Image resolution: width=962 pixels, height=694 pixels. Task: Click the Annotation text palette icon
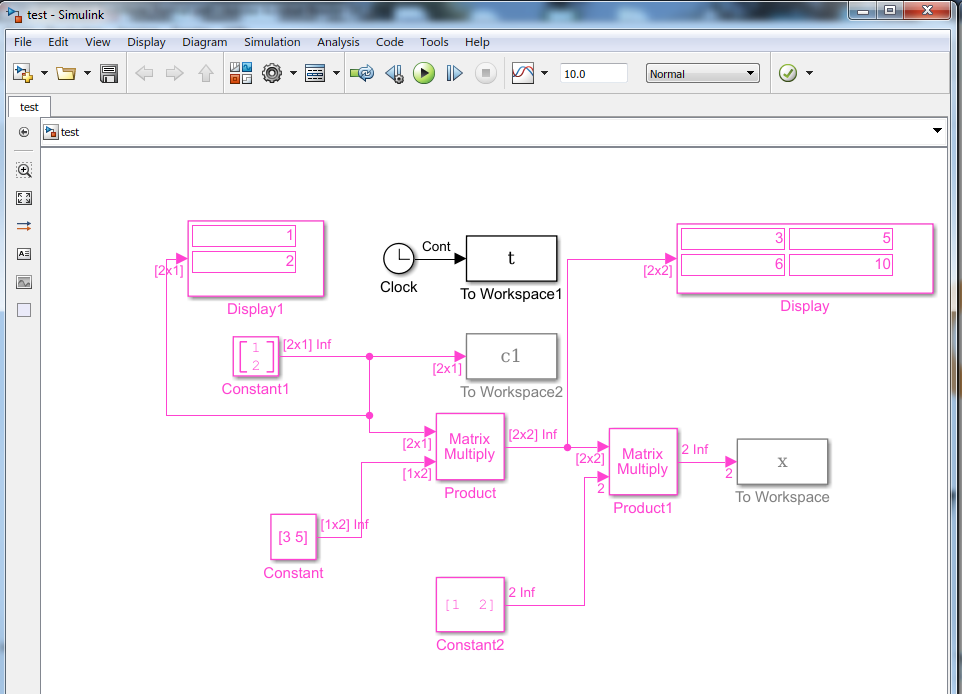click(24, 254)
